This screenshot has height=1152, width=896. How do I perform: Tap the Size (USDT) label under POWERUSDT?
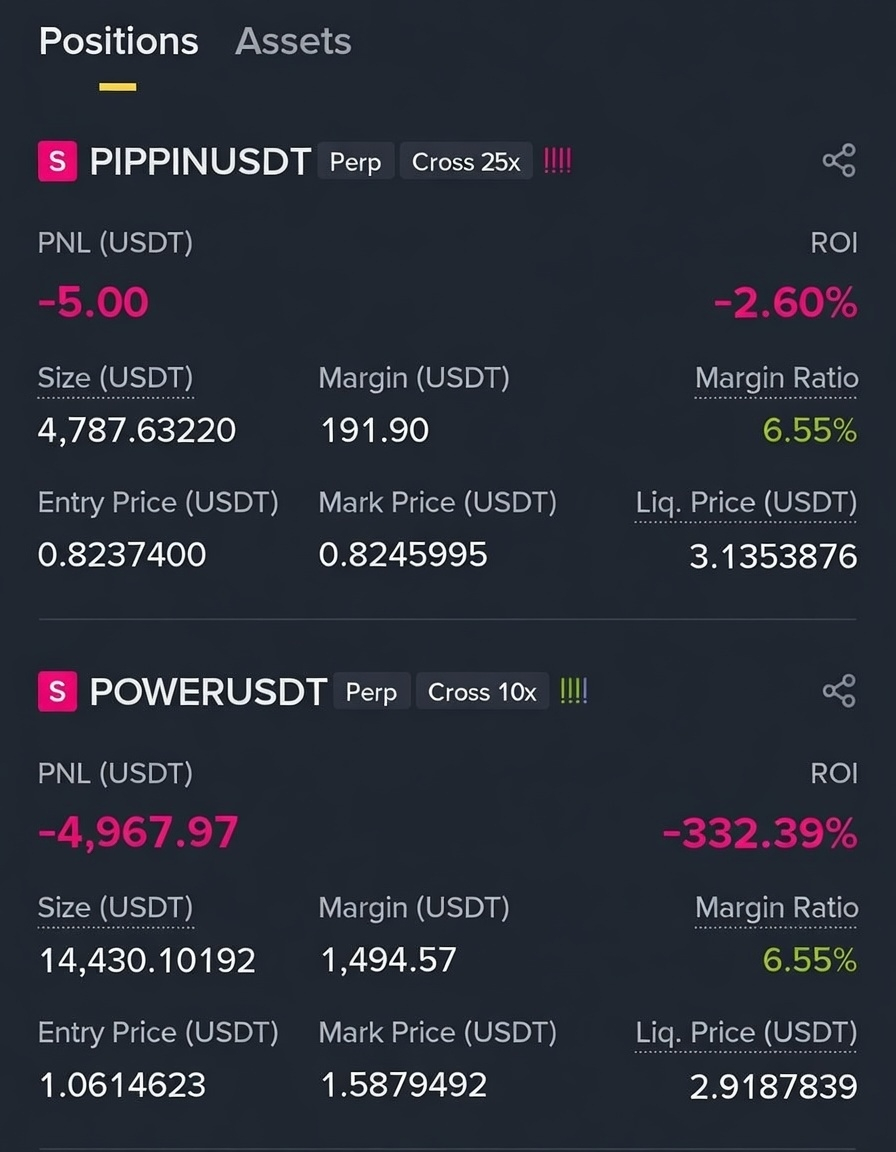[x=115, y=908]
